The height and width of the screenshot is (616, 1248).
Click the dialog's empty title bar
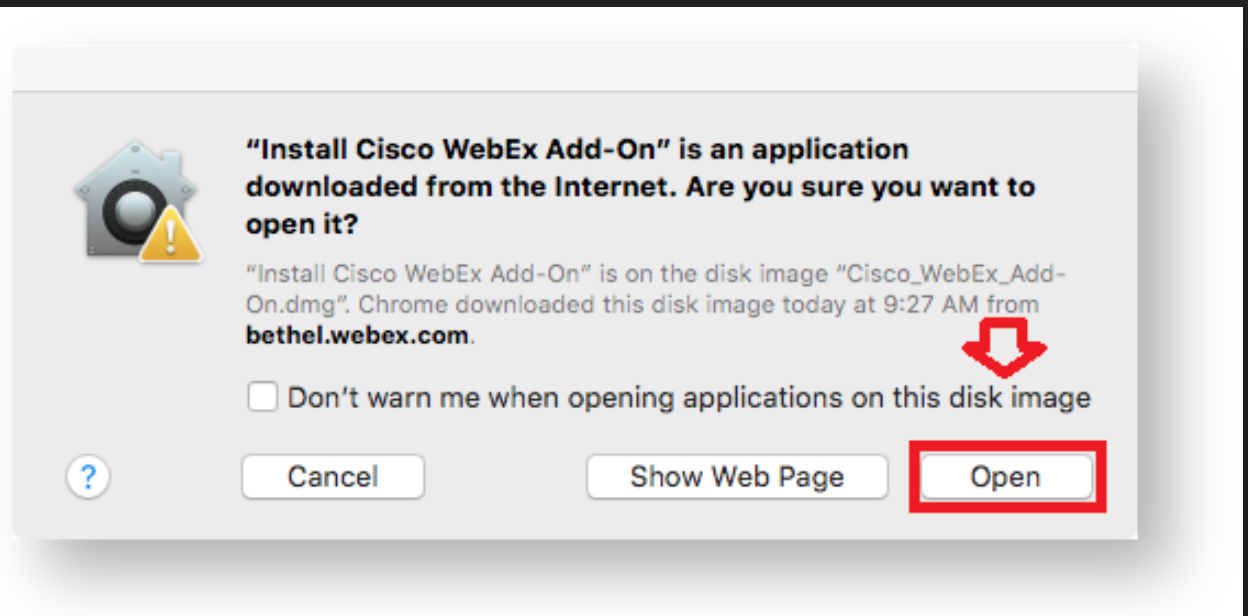(575, 68)
